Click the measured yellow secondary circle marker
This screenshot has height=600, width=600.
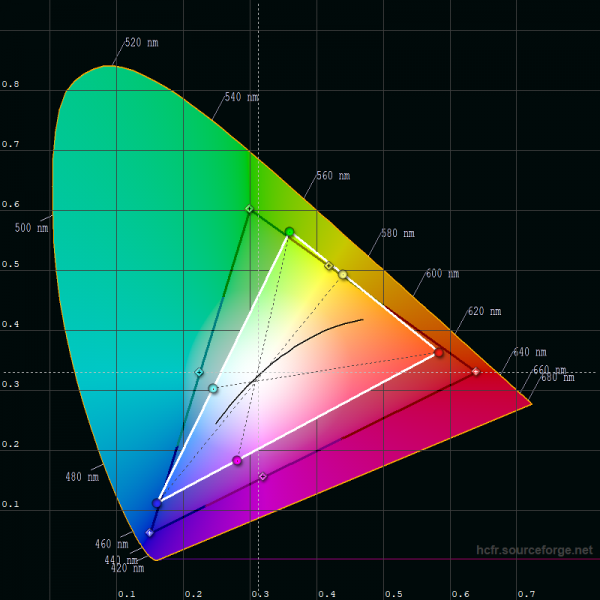(x=343, y=274)
